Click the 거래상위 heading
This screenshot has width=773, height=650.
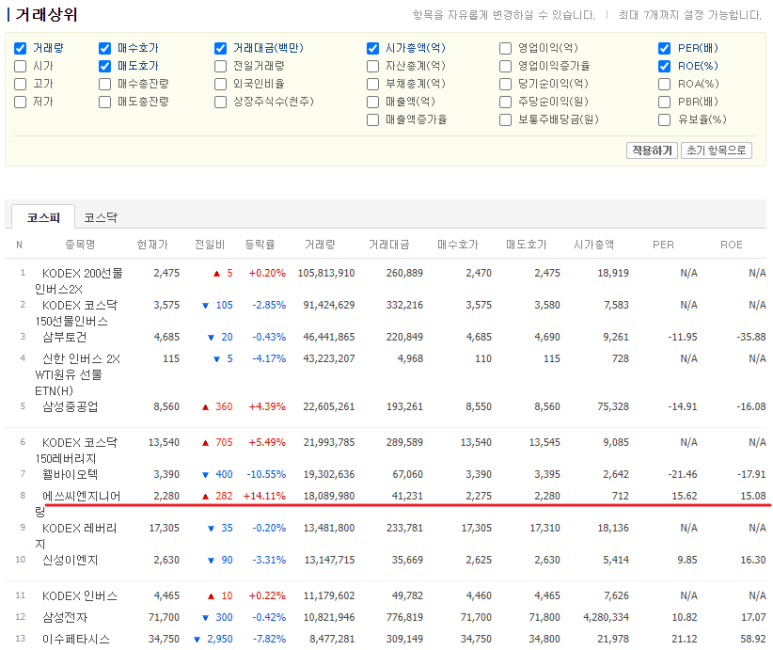pos(46,15)
